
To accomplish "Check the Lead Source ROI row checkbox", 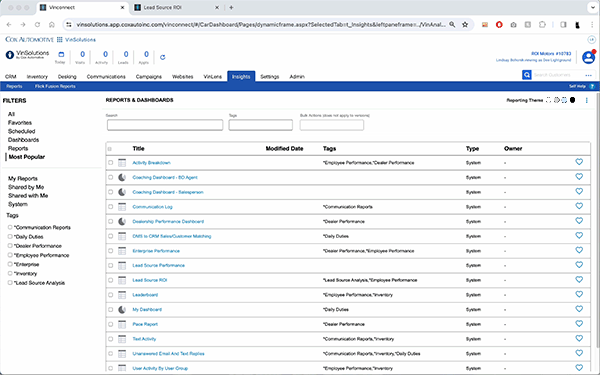I will click(110, 280).
